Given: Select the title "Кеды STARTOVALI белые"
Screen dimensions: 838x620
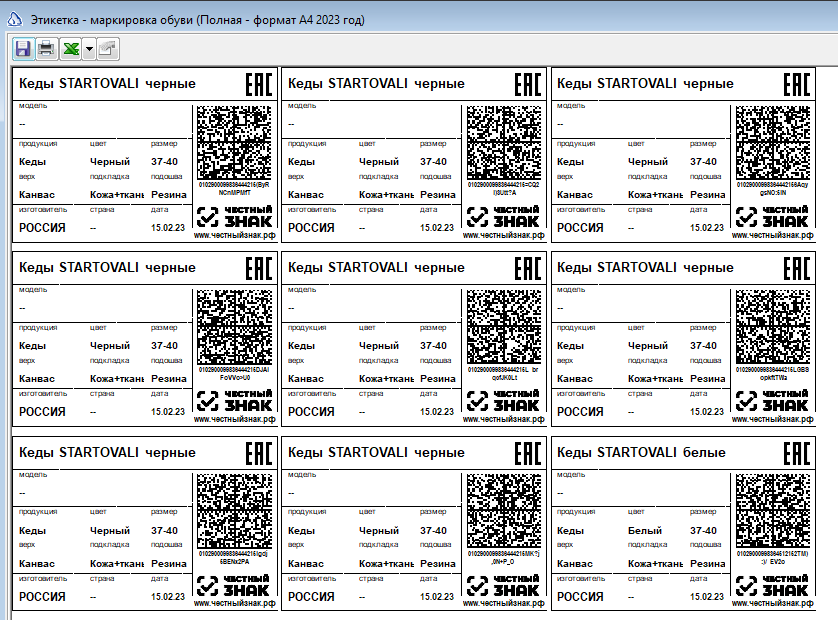Looking at the screenshot, I should [641, 453].
